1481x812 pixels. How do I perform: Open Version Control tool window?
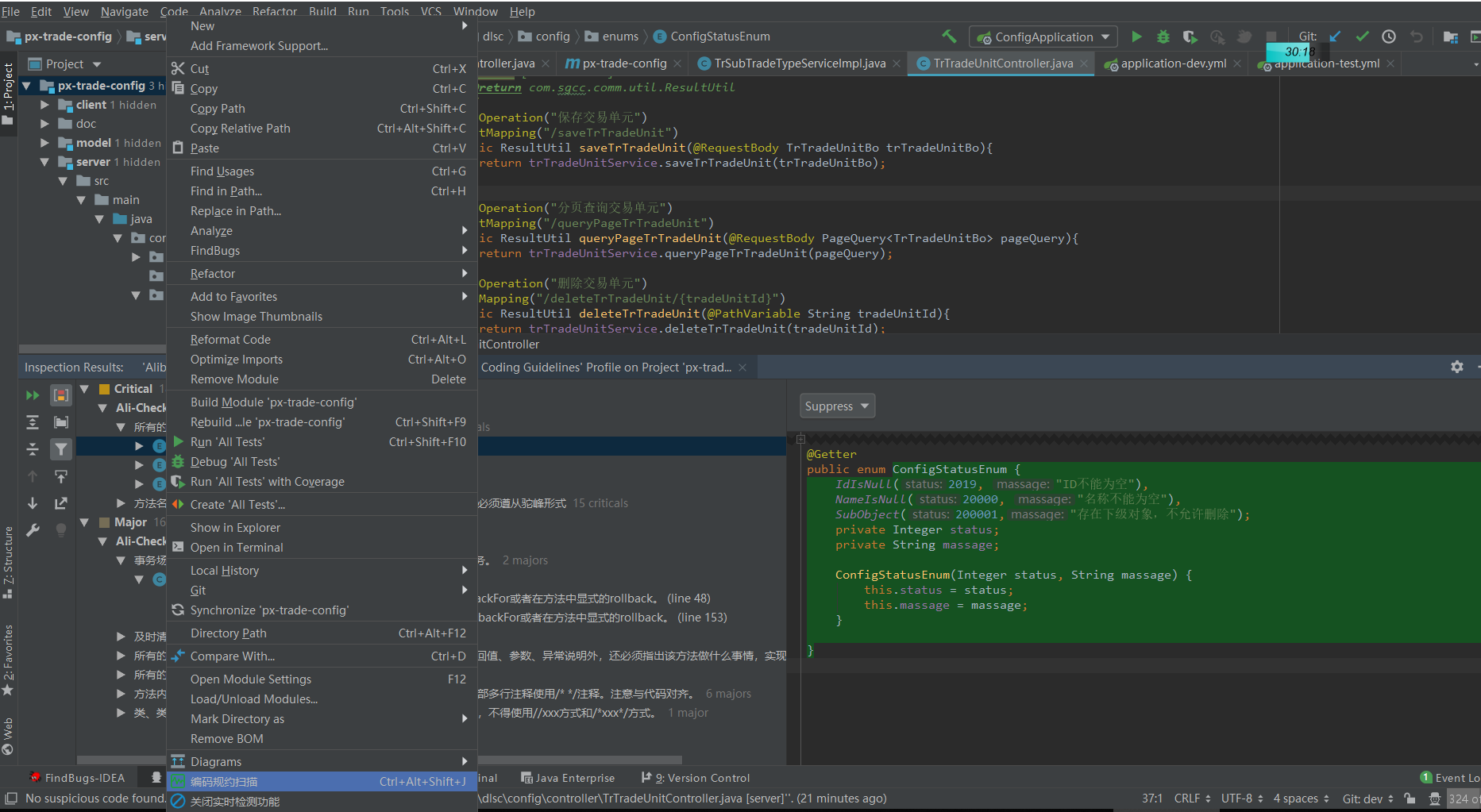(696, 778)
